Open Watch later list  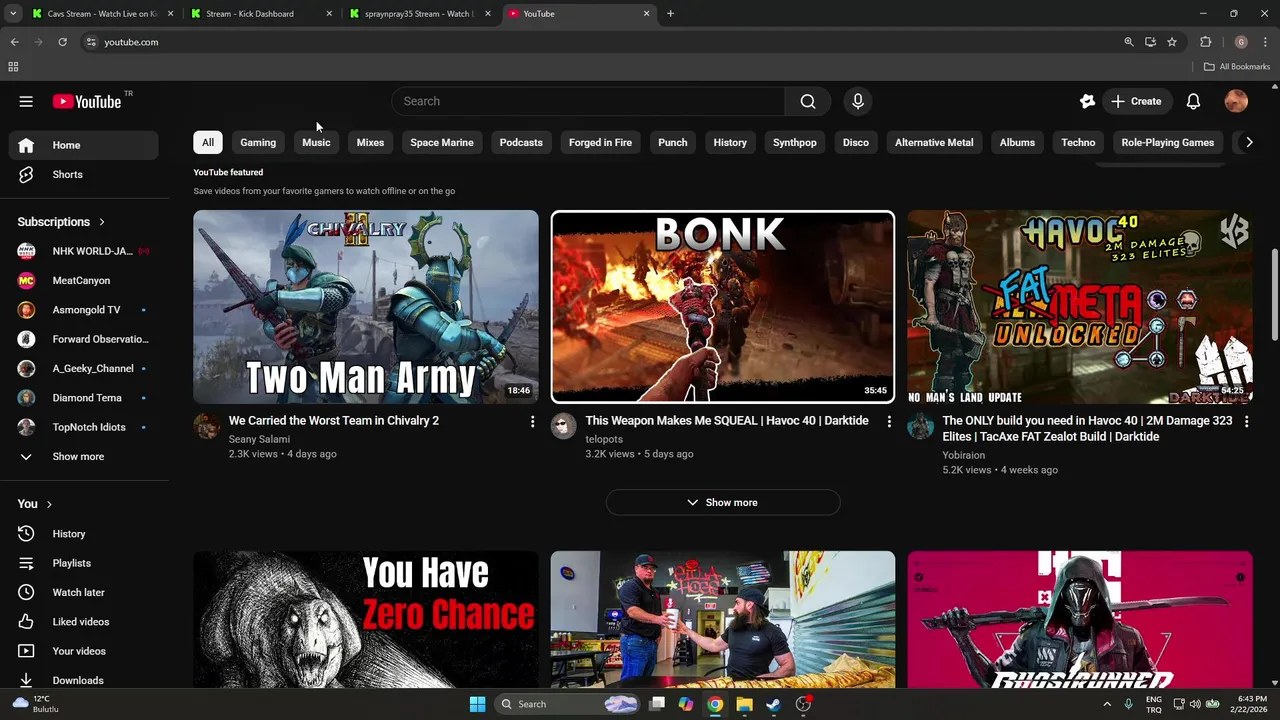tap(84, 592)
